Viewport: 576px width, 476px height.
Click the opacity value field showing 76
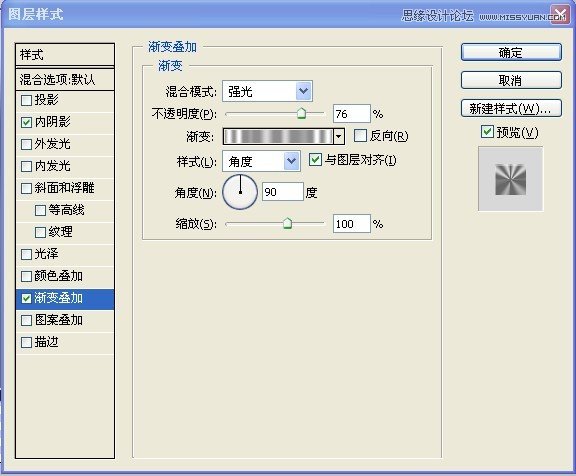point(352,114)
